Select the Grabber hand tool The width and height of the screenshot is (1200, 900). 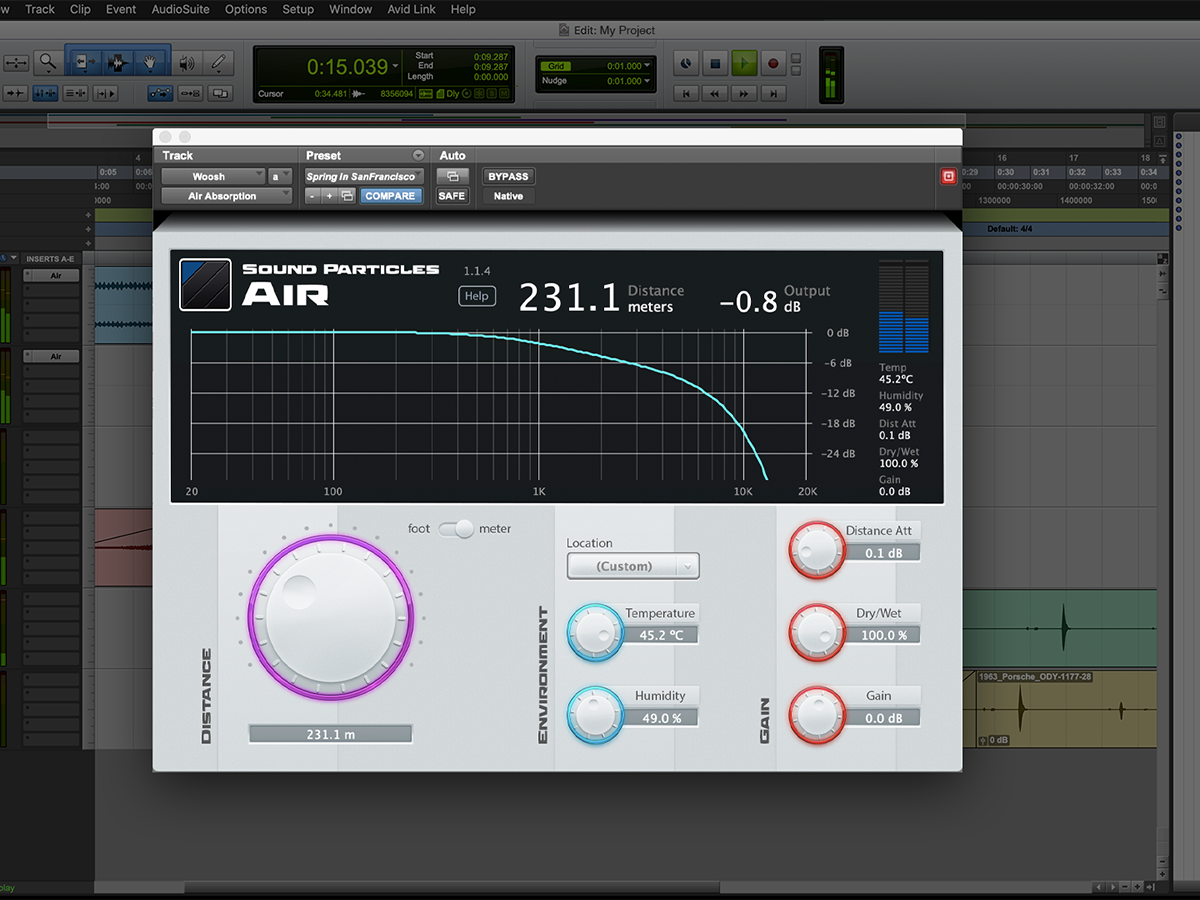(152, 63)
